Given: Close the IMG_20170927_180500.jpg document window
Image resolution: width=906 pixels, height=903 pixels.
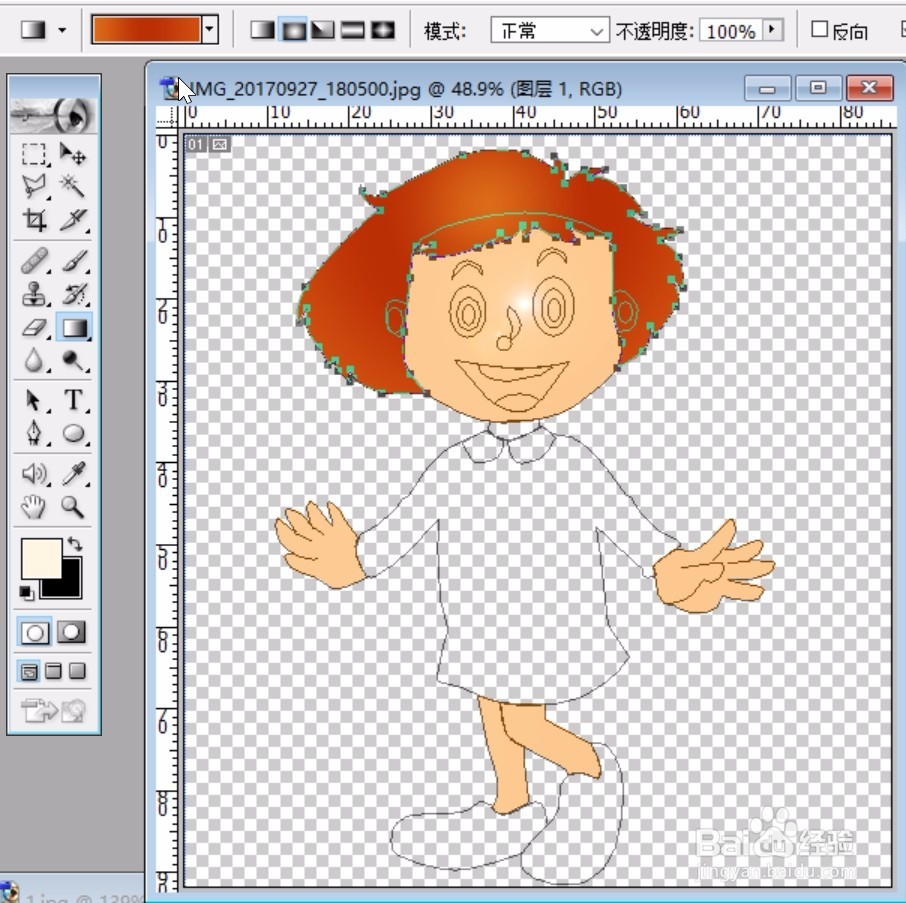Looking at the screenshot, I should (869, 88).
